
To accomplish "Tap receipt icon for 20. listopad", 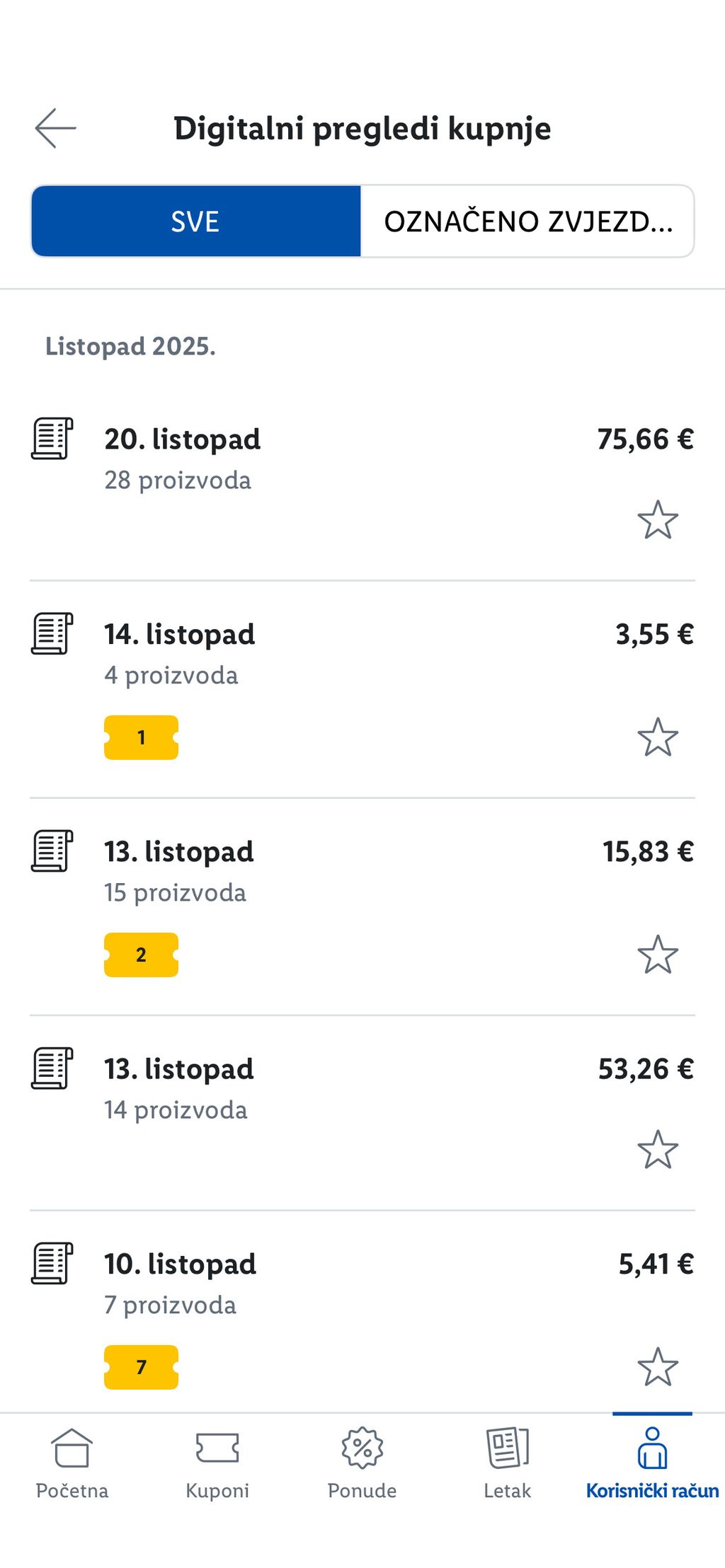I will tap(52, 439).
